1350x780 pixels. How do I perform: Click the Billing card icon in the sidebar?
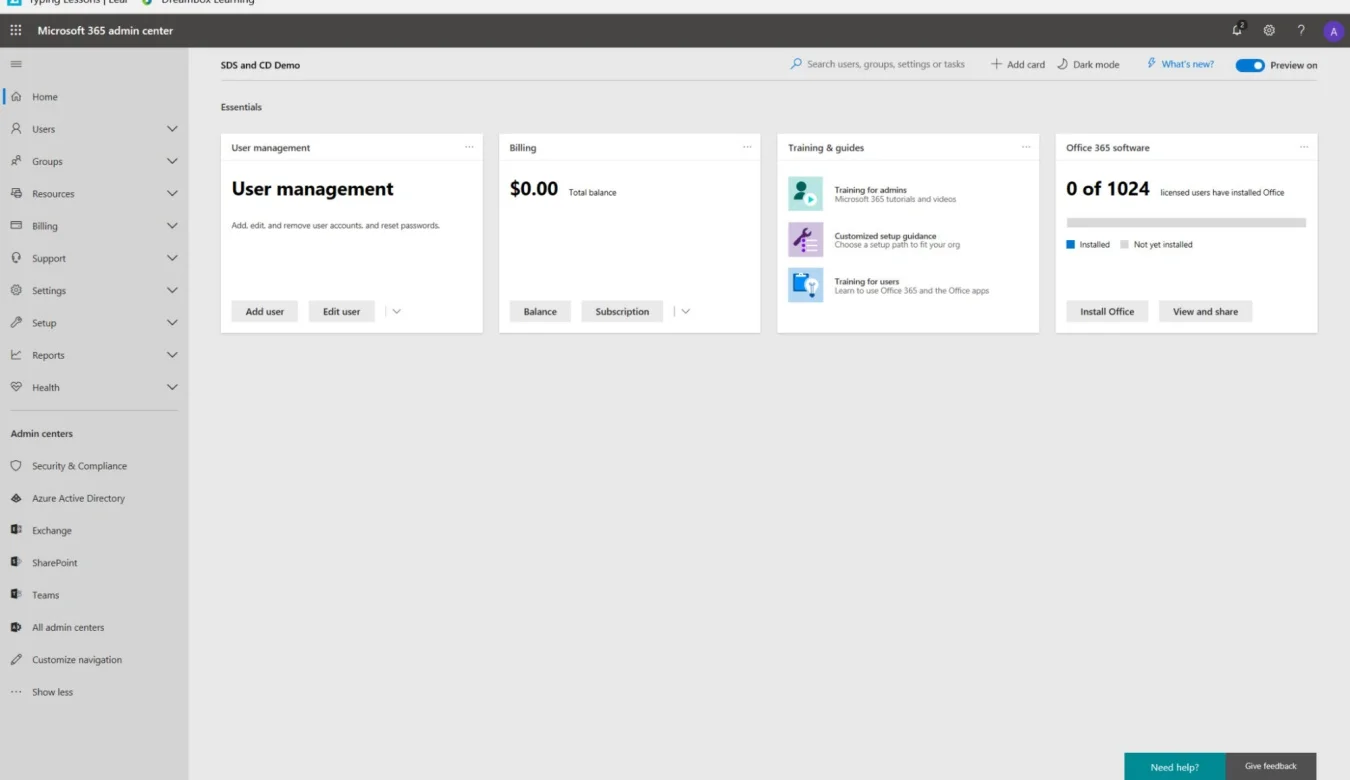click(16, 226)
